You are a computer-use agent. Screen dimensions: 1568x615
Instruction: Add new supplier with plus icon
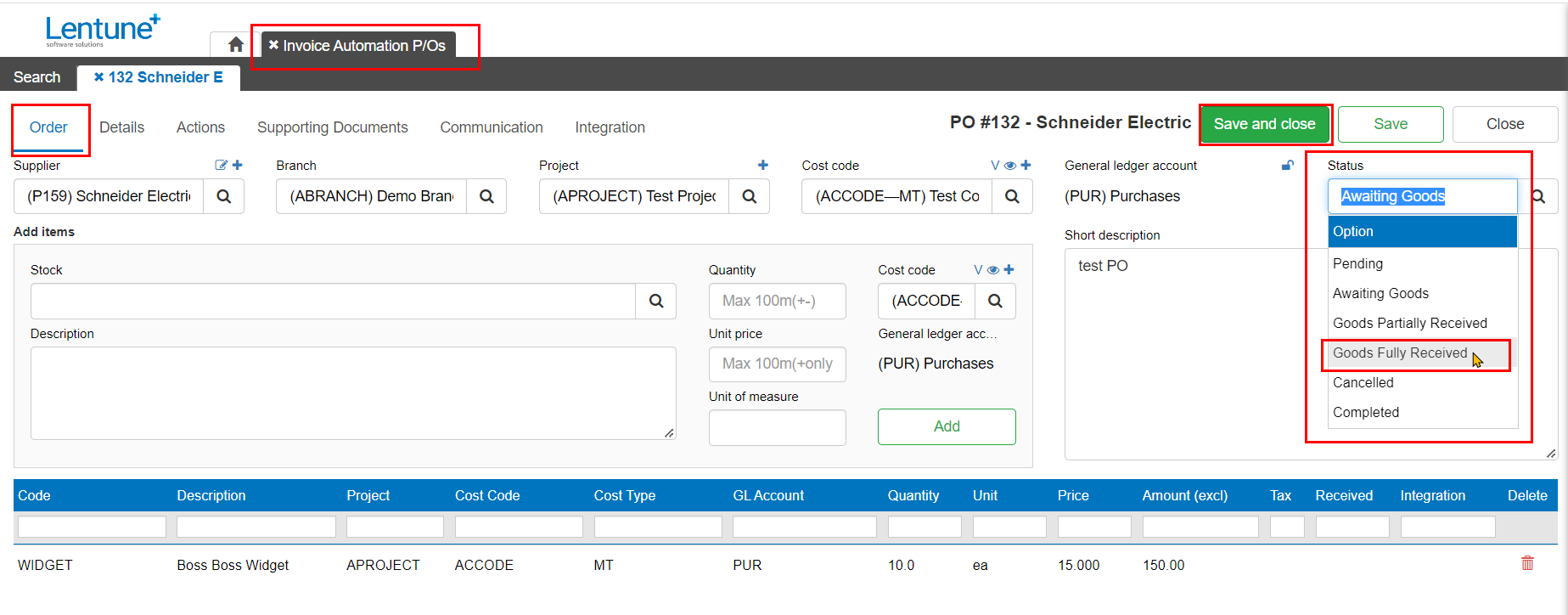[238, 165]
